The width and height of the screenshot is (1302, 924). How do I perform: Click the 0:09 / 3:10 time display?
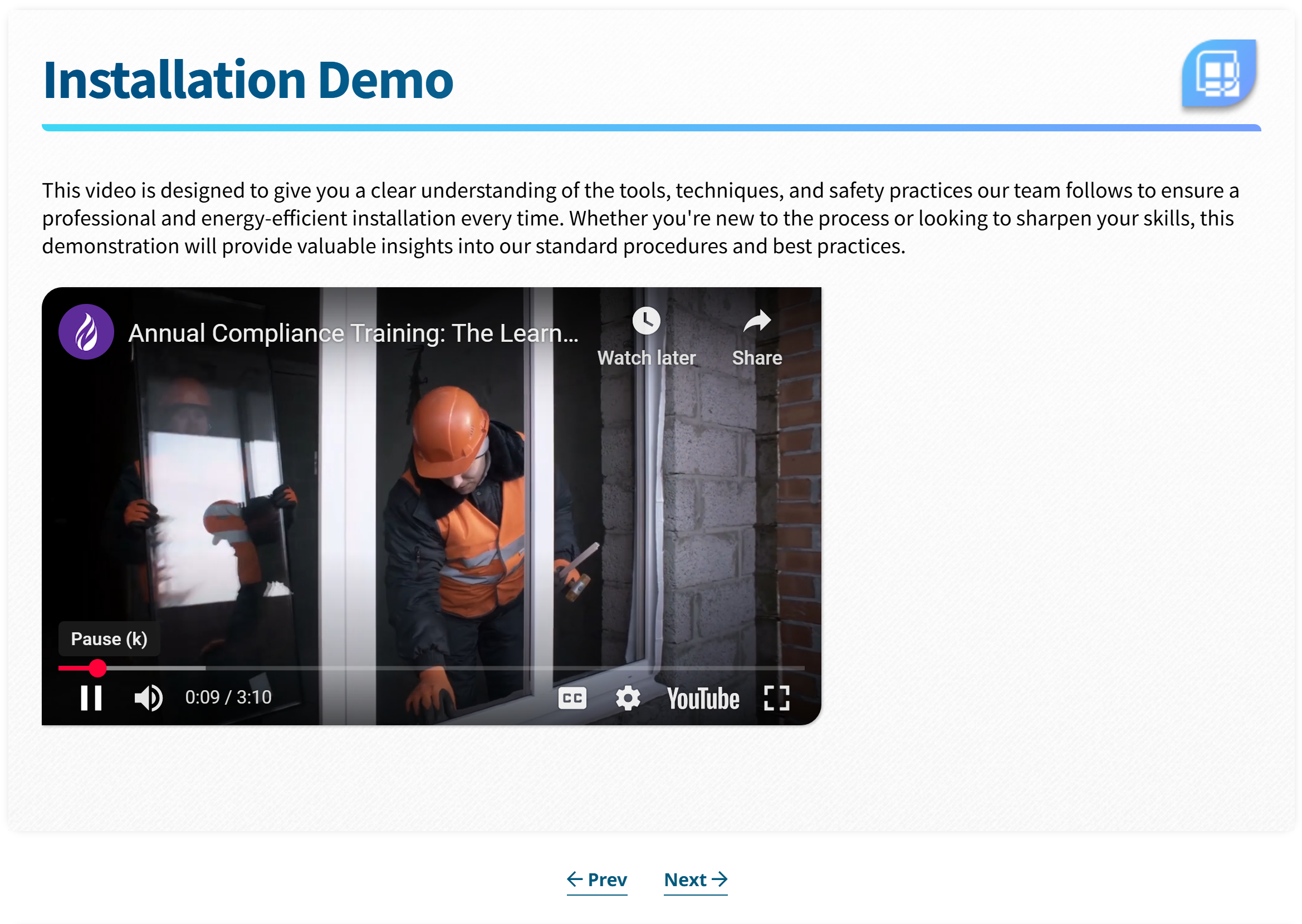[228, 697]
